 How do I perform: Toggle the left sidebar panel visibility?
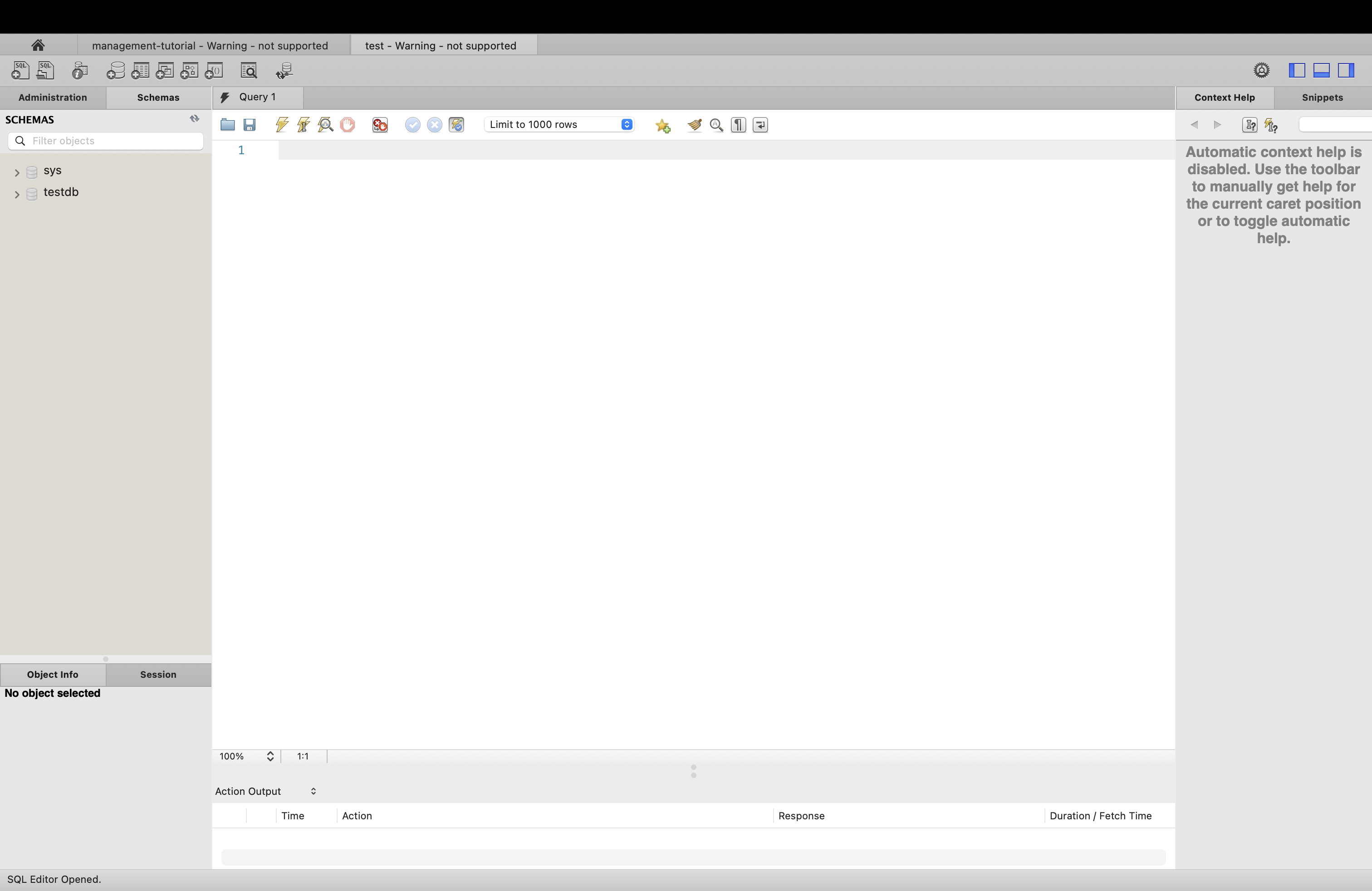[x=1297, y=70]
